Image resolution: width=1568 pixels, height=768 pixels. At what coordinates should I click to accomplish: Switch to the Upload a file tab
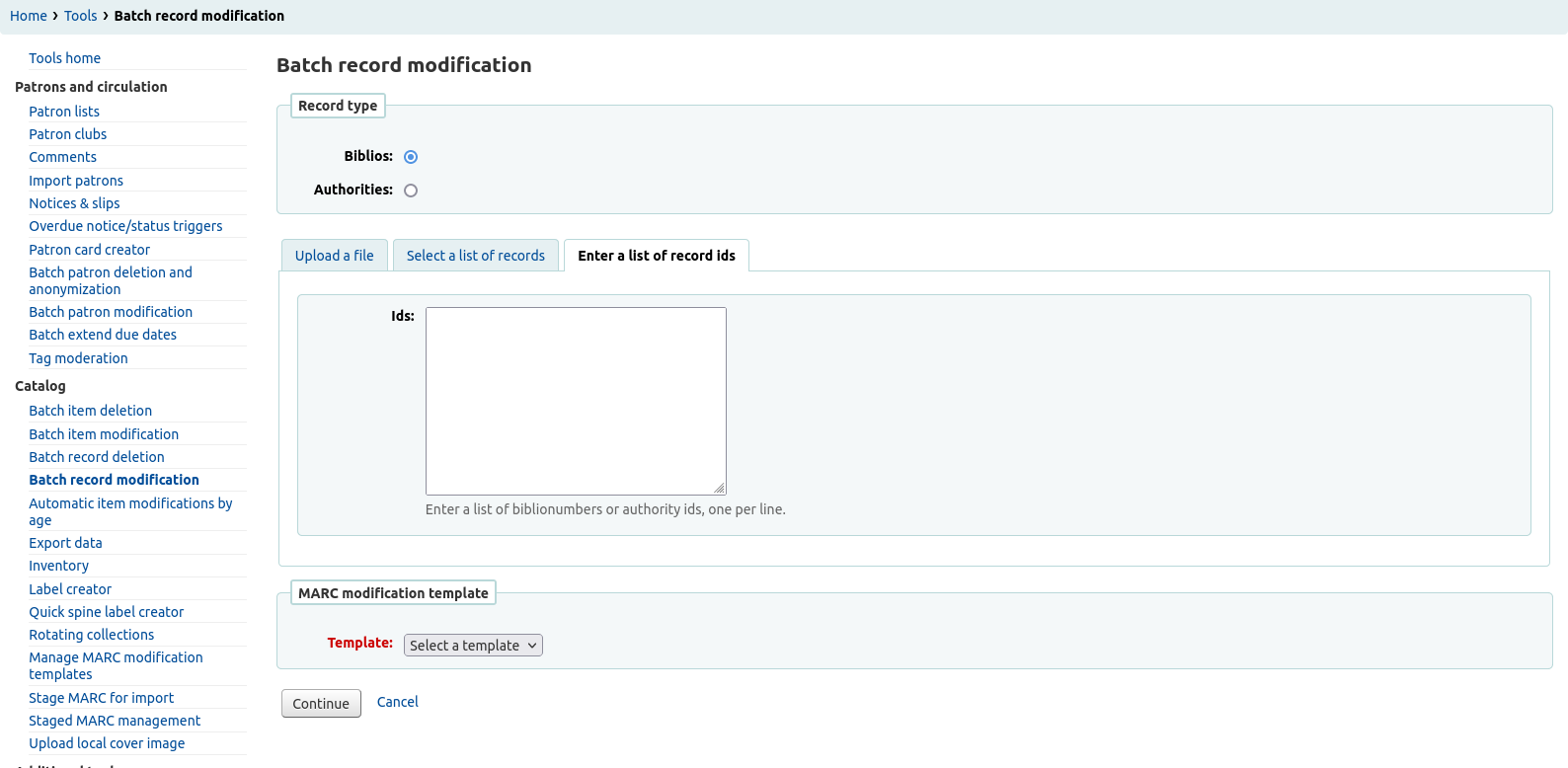[x=334, y=256]
